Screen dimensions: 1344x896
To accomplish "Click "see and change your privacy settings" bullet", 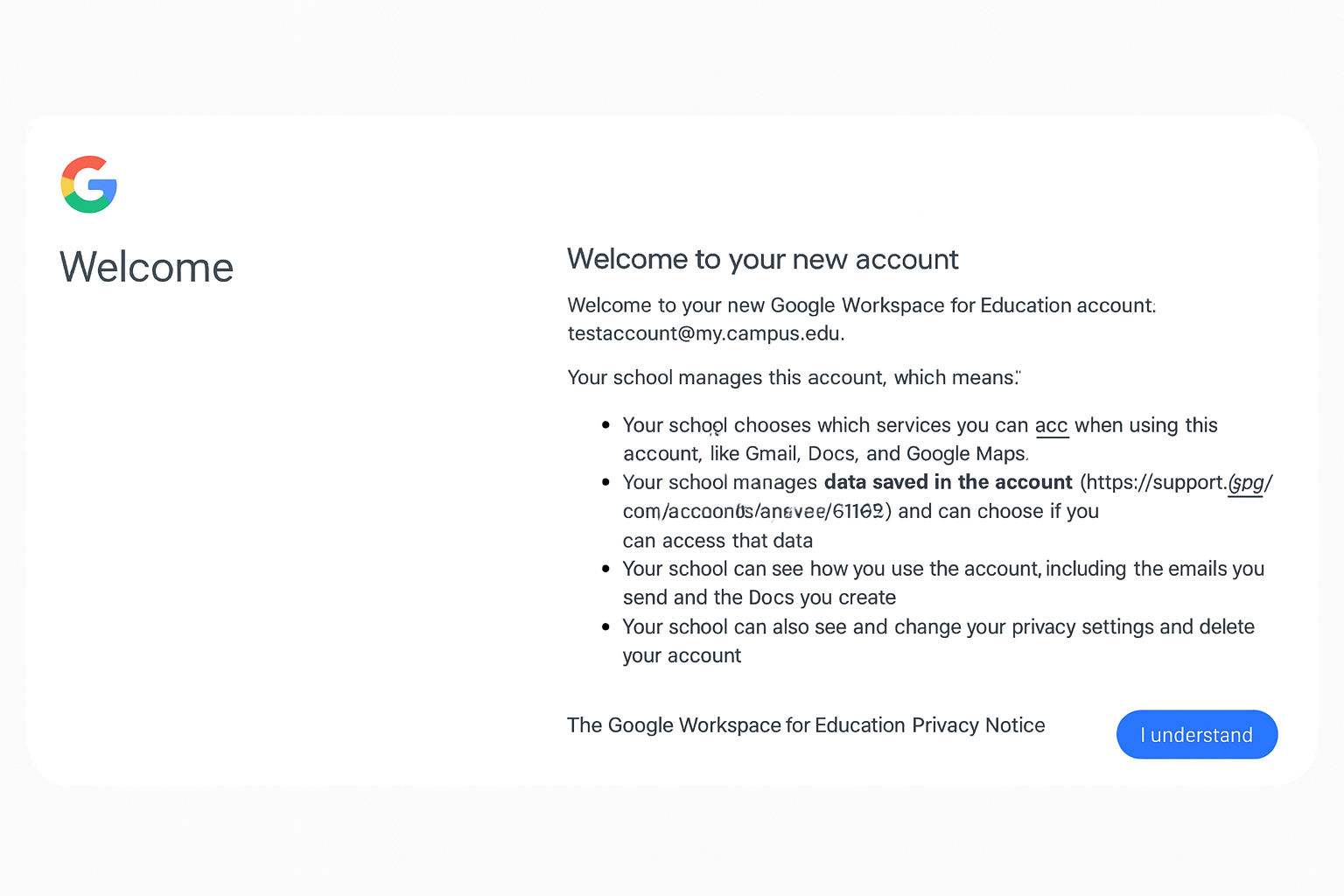I will tap(938, 626).
